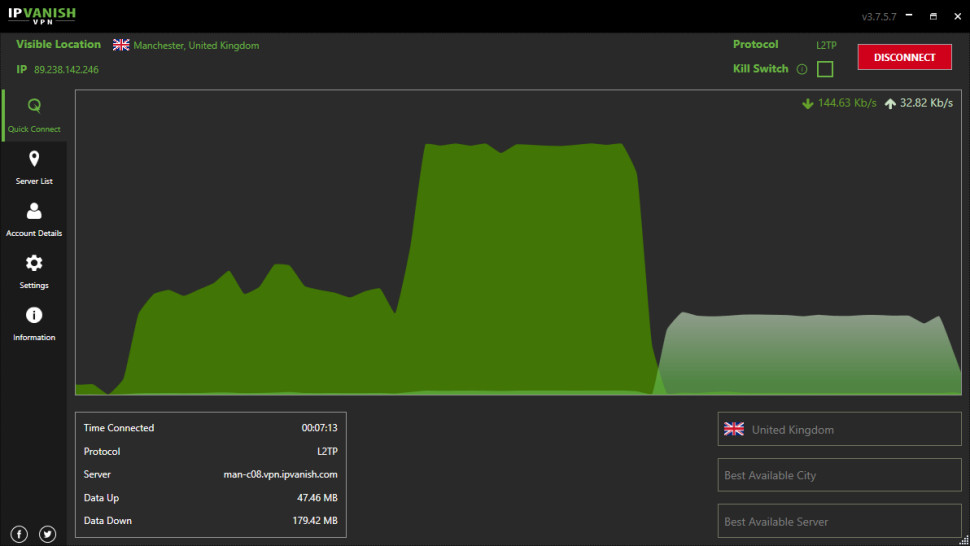Select the Account Details label
This screenshot has height=546, width=970.
coord(34,233)
